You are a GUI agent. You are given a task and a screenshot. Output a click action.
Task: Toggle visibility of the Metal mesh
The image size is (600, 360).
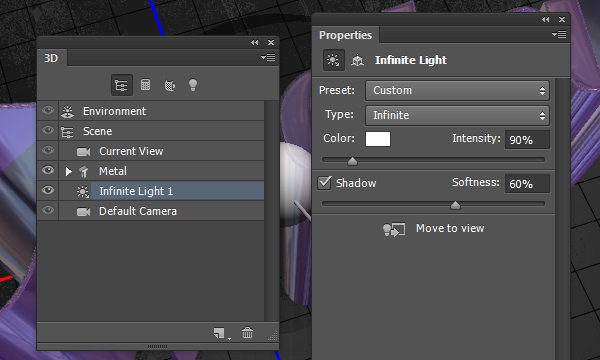click(48, 170)
